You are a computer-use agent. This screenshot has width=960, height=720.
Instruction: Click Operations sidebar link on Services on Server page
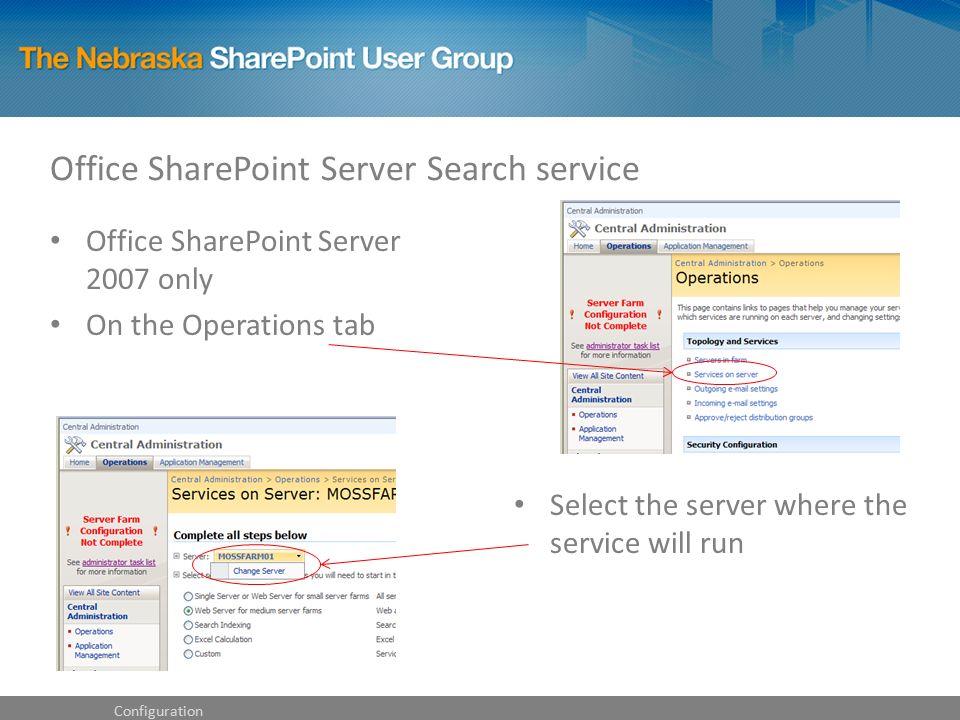point(94,631)
